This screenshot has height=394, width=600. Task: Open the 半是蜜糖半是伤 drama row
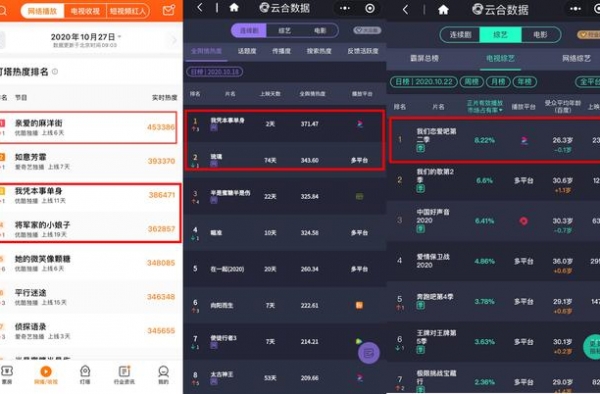coord(285,196)
